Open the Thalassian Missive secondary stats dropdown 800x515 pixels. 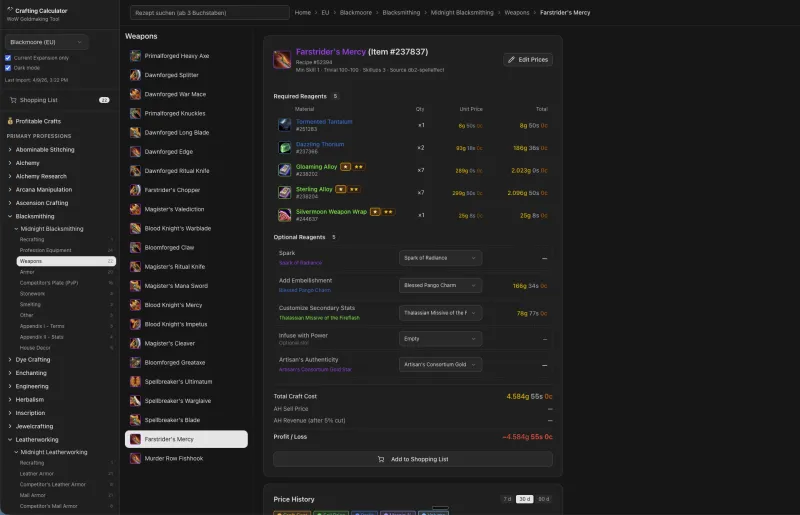pyautogui.click(x=440, y=313)
